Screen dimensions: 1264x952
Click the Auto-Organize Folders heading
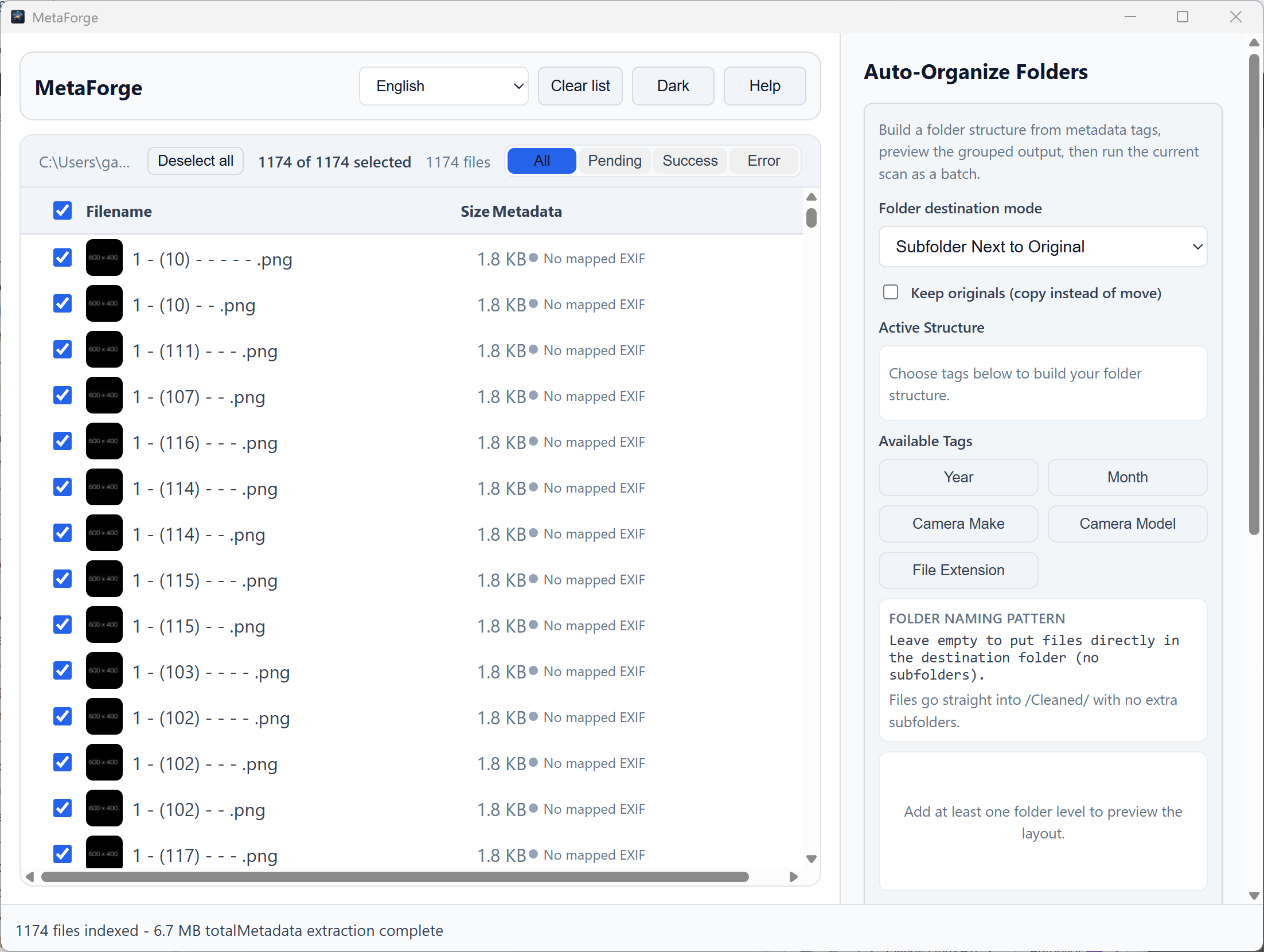[976, 72]
